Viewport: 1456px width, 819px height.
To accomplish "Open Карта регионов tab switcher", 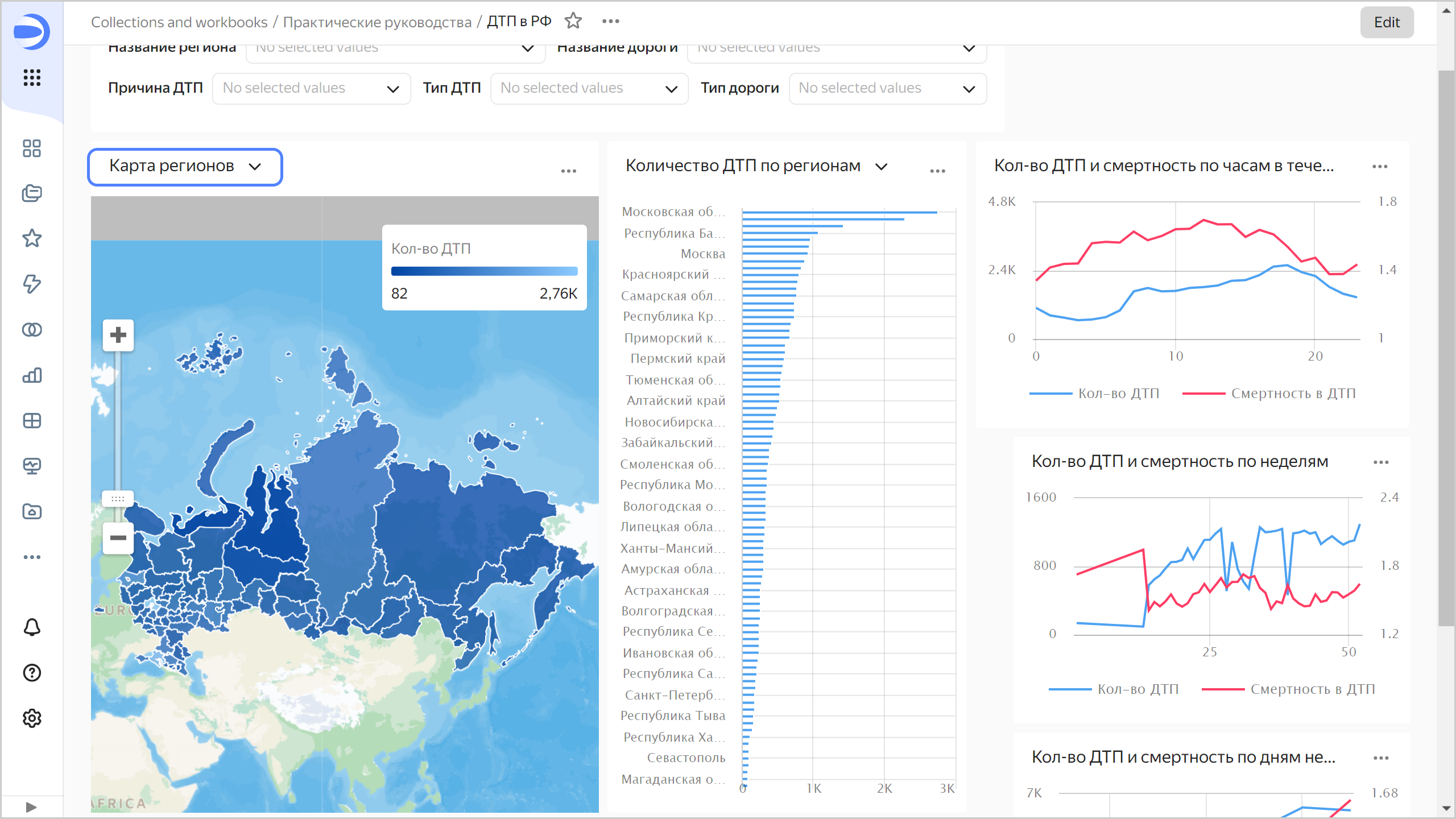I will click(185, 166).
